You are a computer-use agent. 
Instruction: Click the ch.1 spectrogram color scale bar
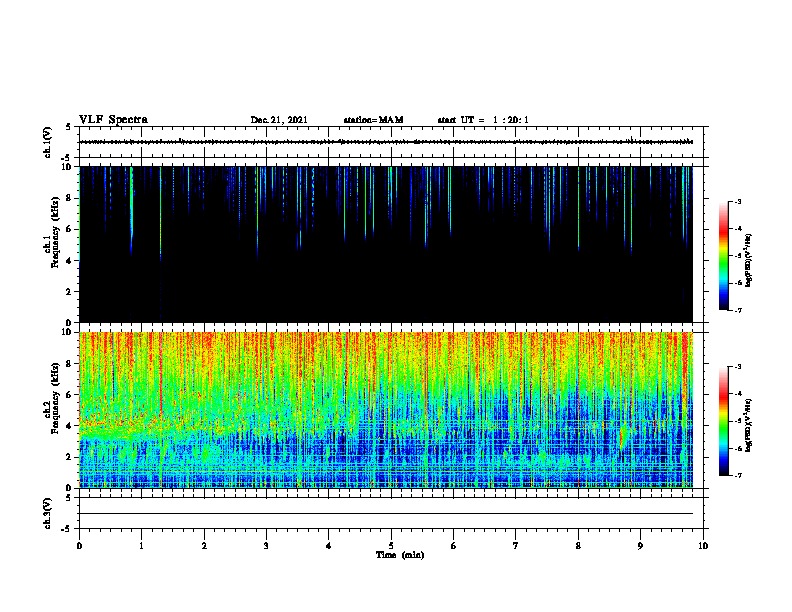pos(723,256)
